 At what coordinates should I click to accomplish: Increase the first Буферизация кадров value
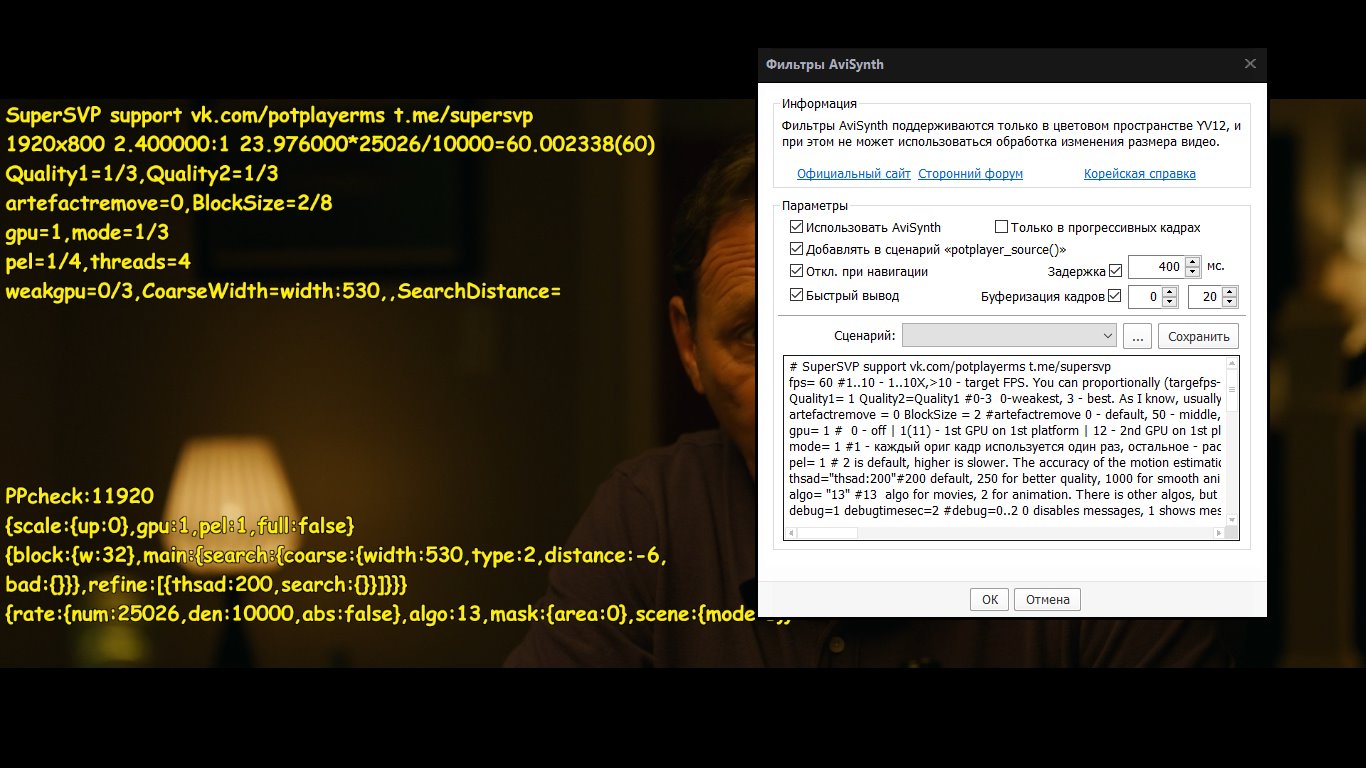click(x=1169, y=292)
